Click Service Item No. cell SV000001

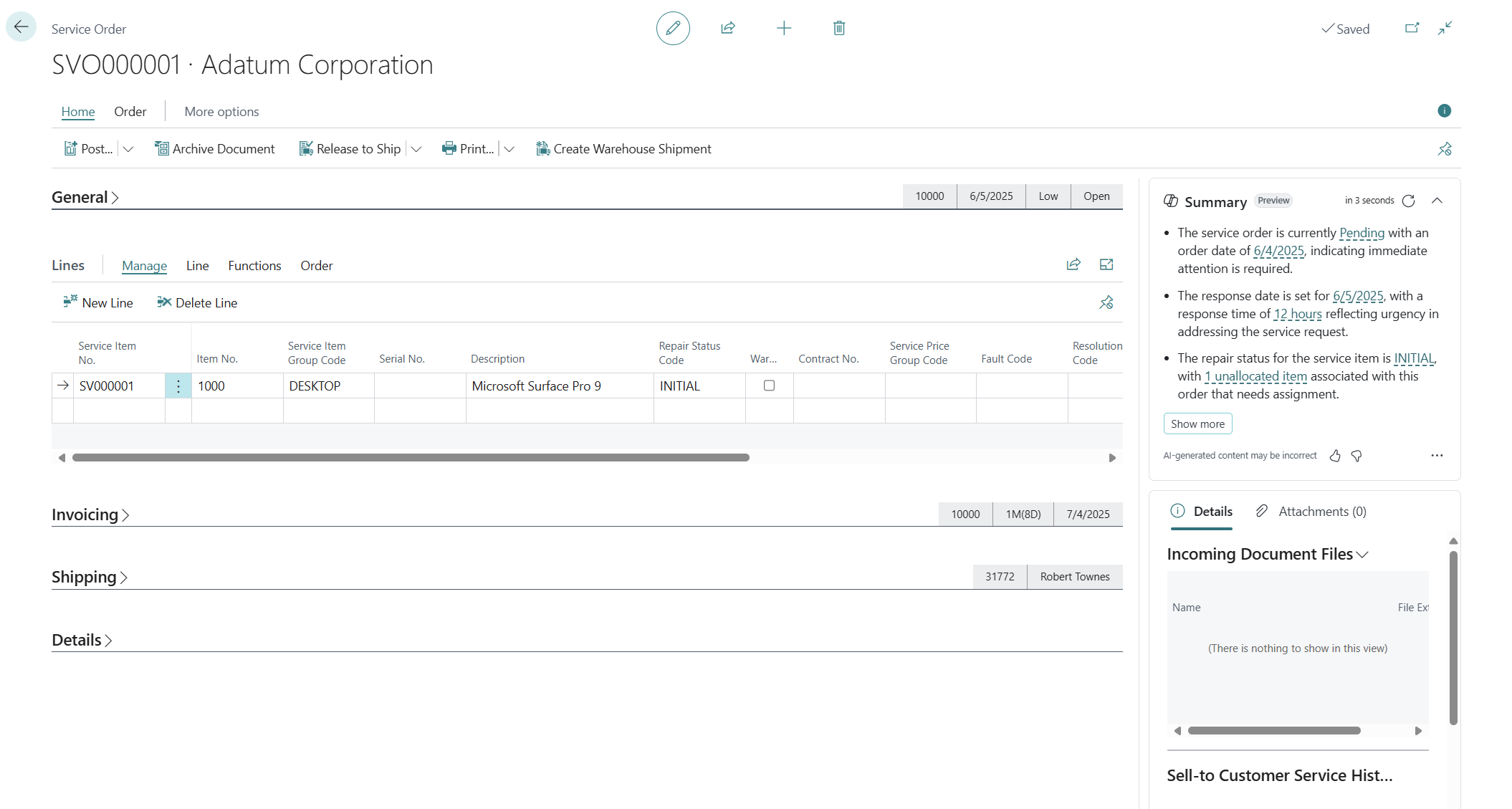tap(120, 386)
